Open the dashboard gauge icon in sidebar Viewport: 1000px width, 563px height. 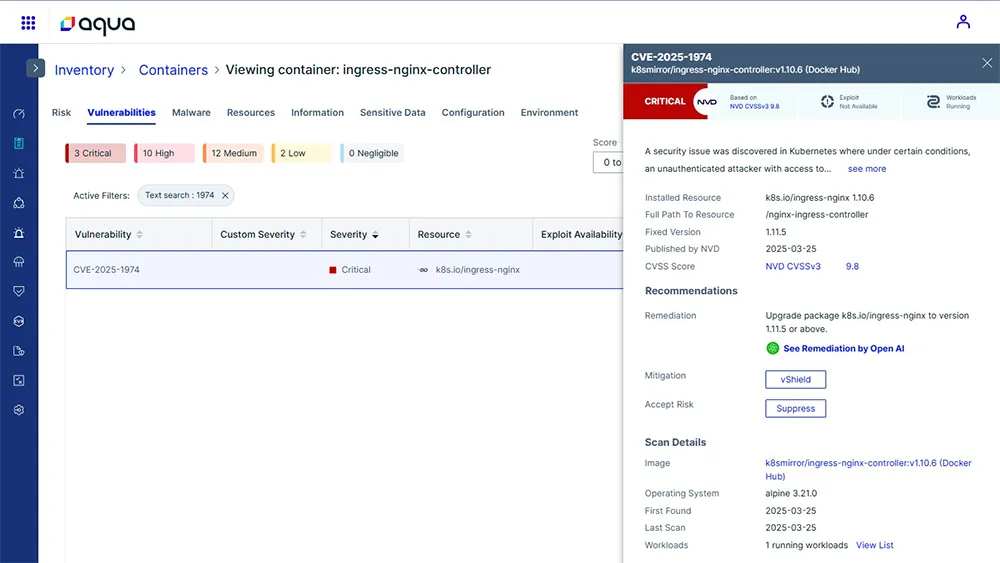(x=19, y=114)
